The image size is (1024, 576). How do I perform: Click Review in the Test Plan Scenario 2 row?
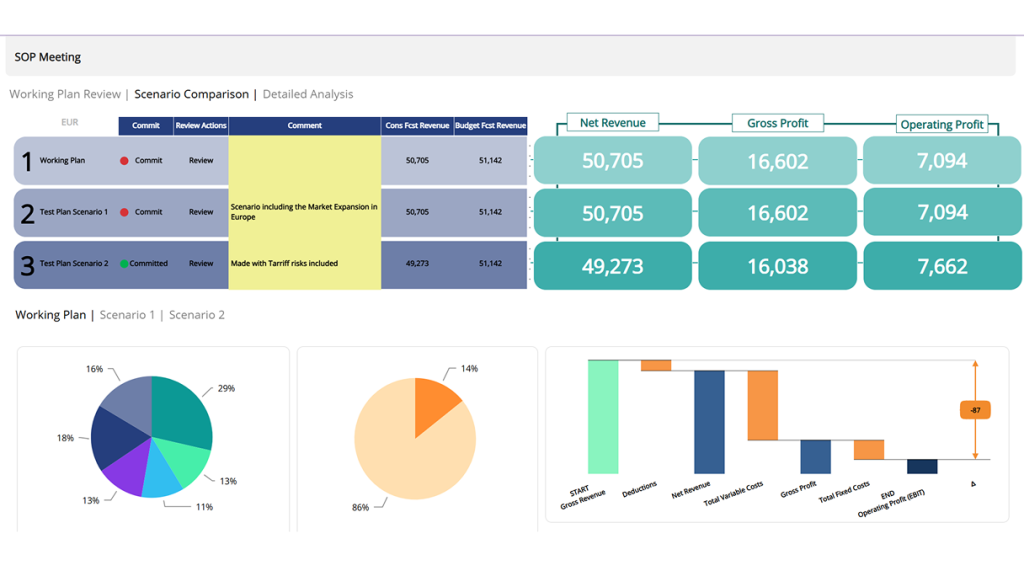pos(200,264)
